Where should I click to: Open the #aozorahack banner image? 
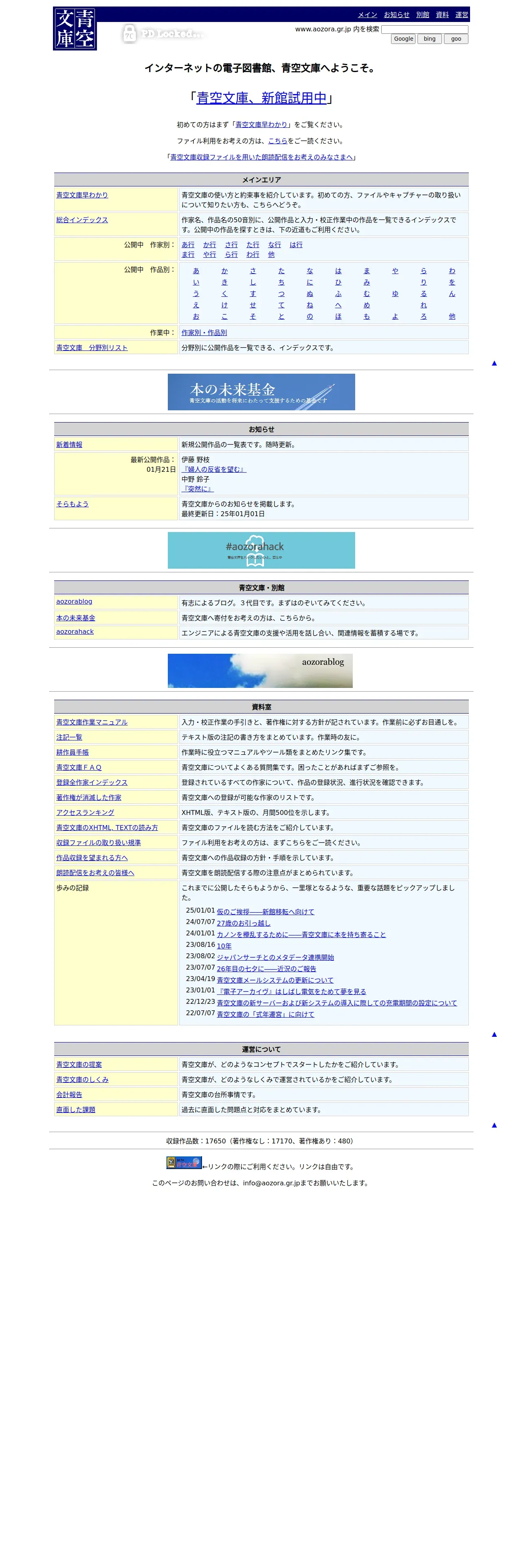(x=261, y=550)
